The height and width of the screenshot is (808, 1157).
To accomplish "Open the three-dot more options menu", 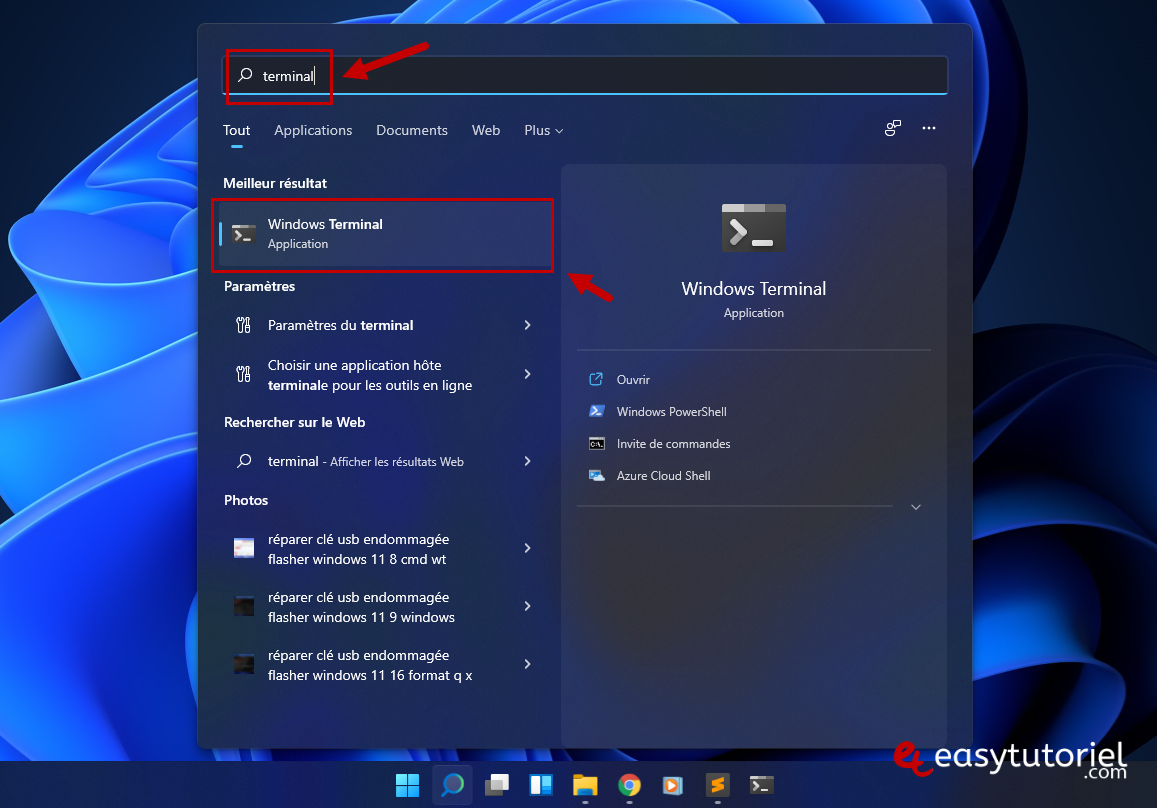I will click(928, 128).
